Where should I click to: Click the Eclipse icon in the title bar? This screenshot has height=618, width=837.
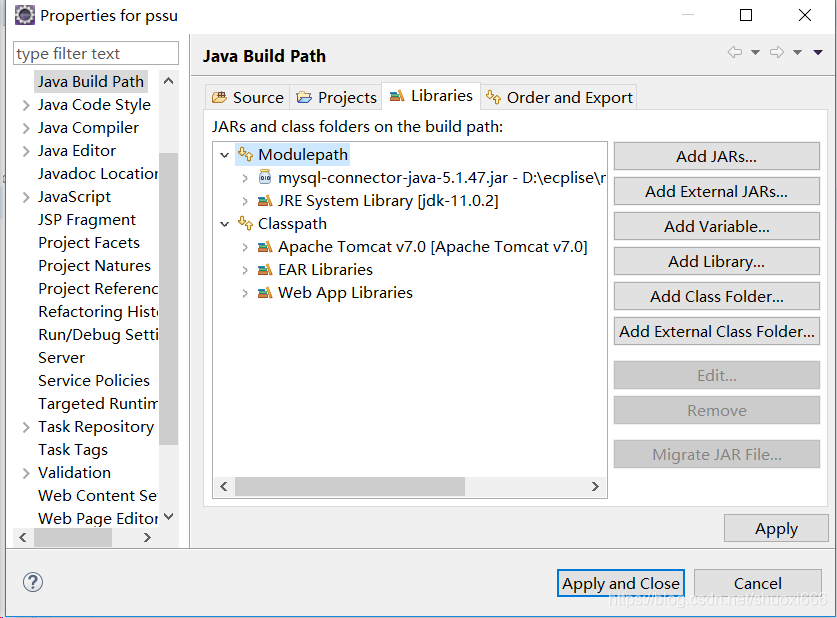(24, 15)
